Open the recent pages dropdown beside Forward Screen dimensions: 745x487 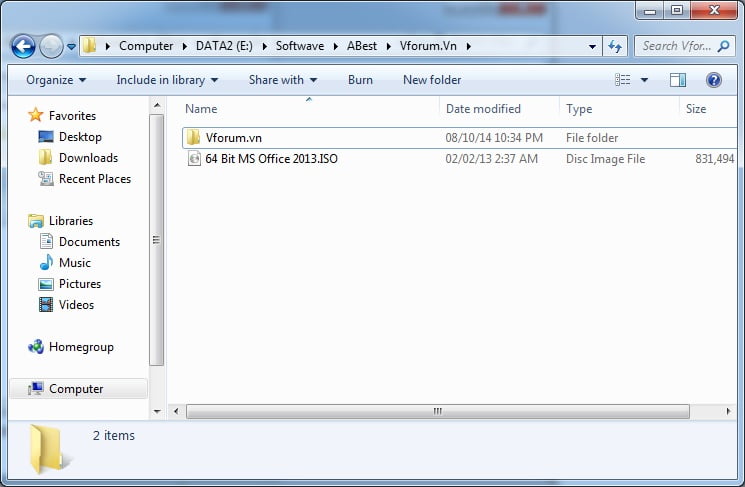point(71,47)
